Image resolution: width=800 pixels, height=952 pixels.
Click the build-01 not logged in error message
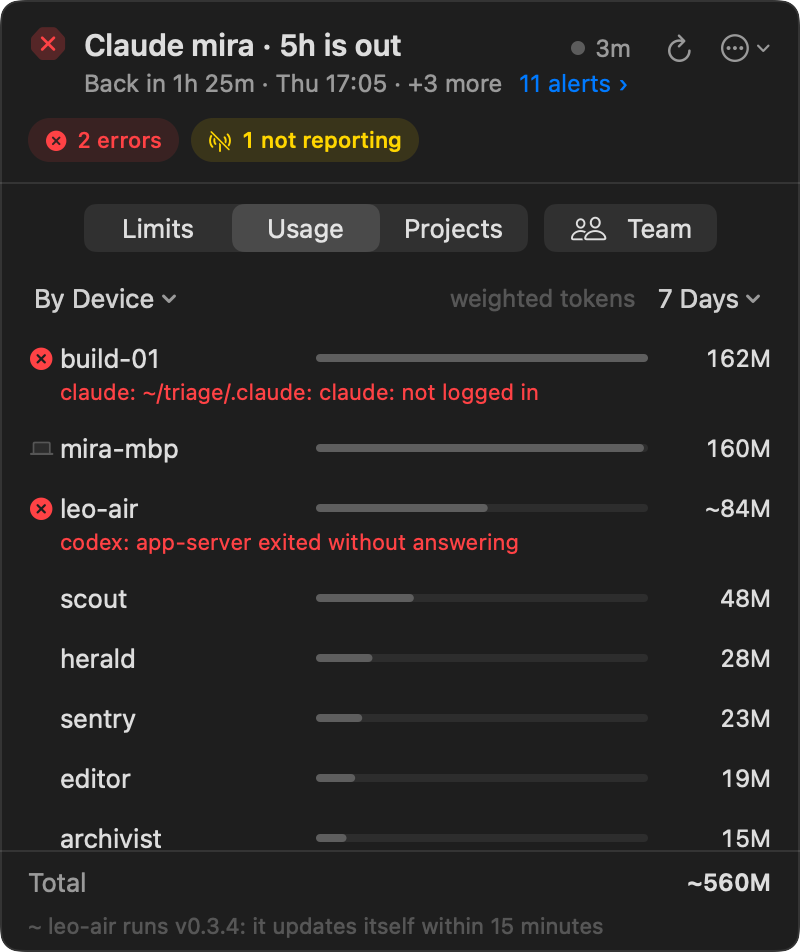click(299, 393)
